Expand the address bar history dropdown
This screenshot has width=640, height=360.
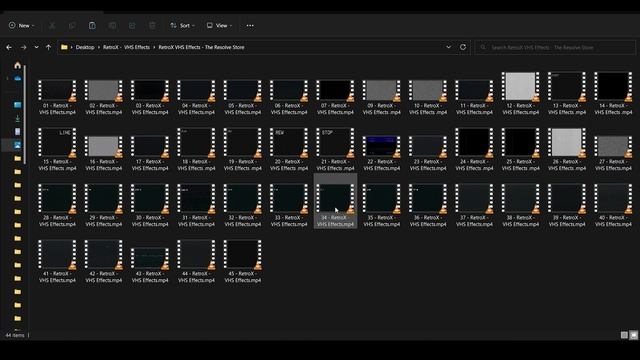tap(449, 47)
